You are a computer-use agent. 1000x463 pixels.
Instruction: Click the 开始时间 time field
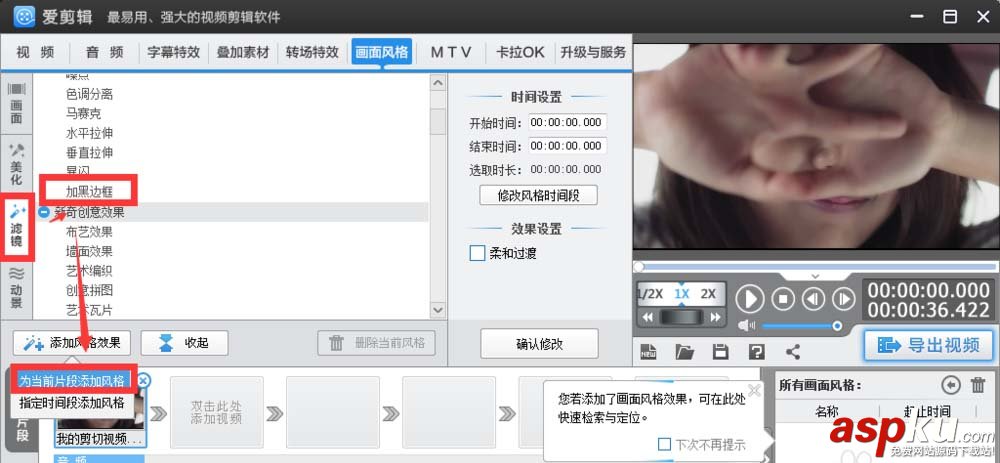click(568, 122)
